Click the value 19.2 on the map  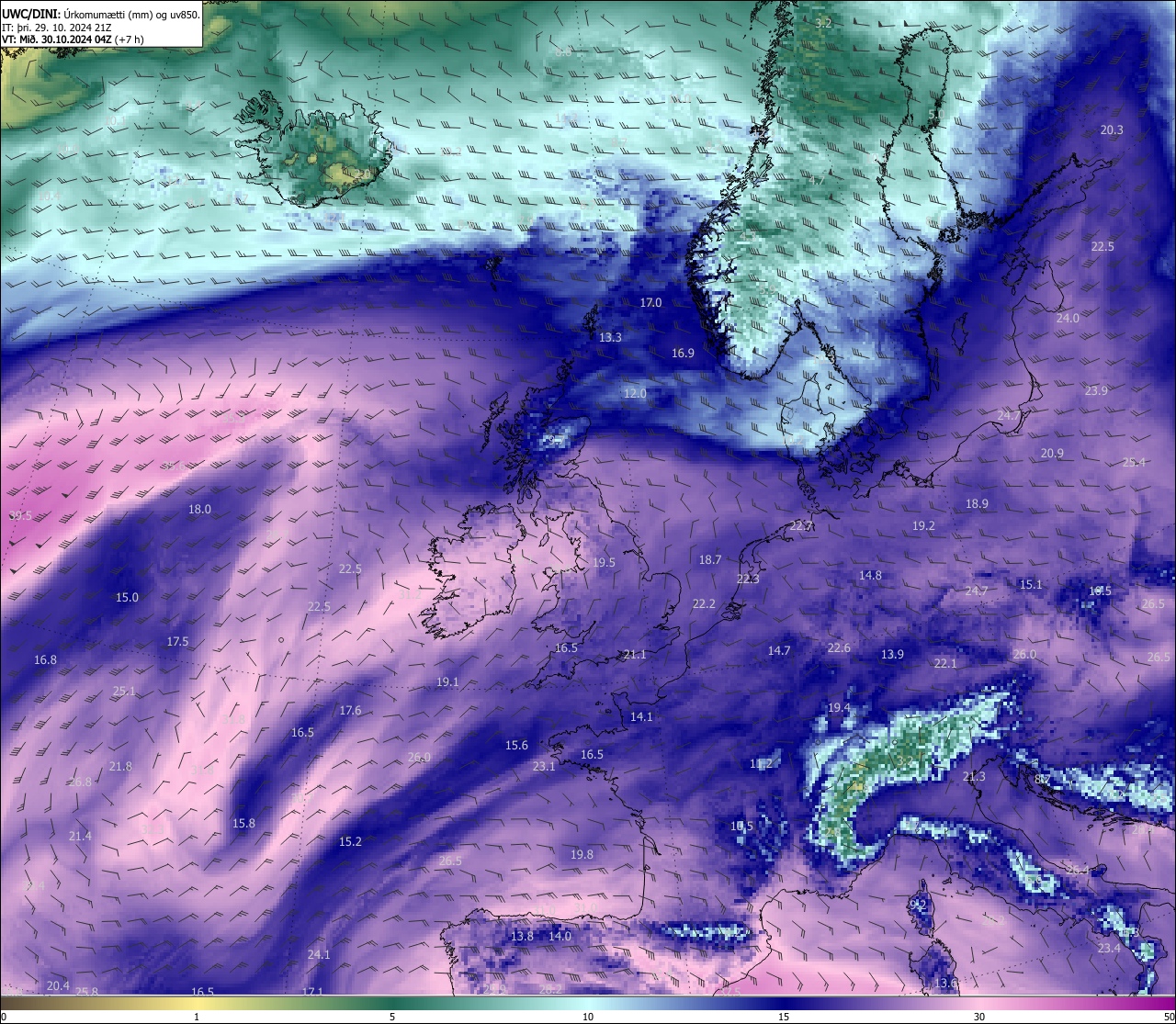923,525
